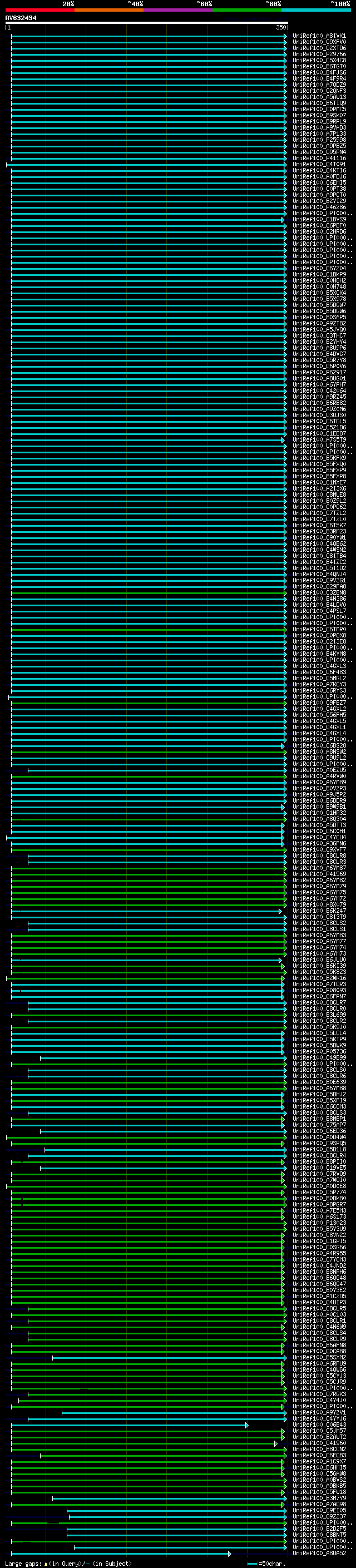Screen dimensions: 356x1568
Task: Click the Large gaps legend text
Action: click(68, 1563)
